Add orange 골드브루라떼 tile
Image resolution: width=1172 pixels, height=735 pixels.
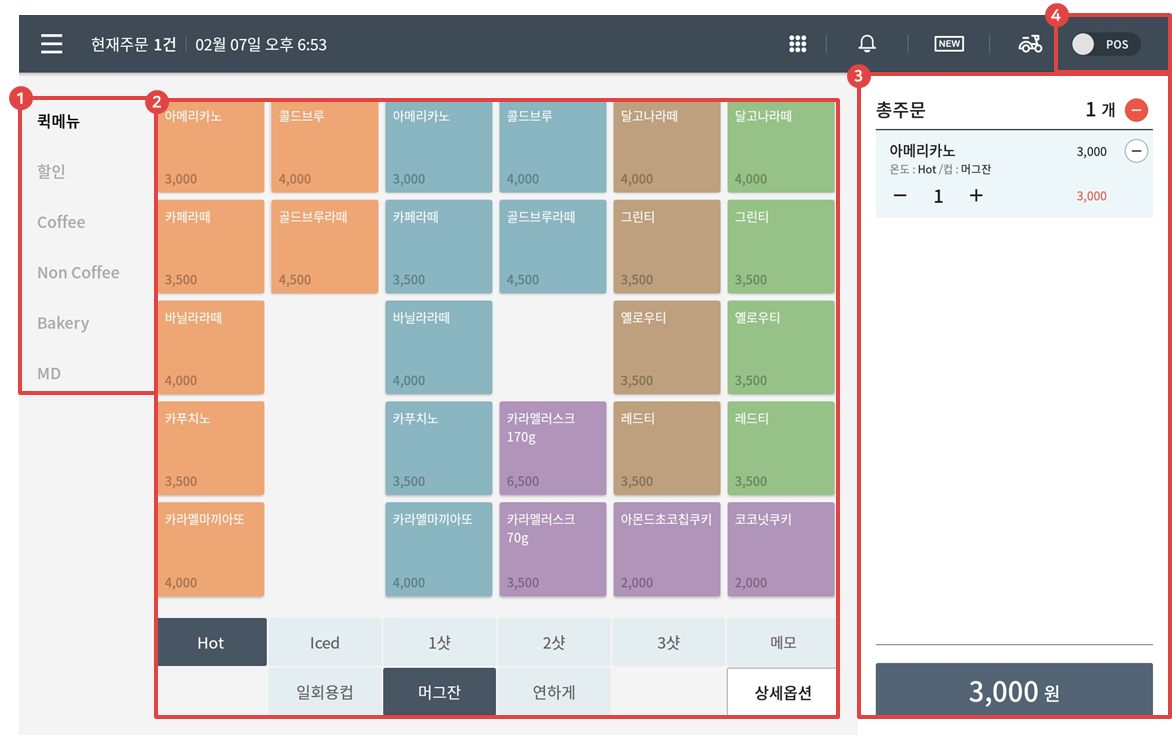tap(325, 246)
